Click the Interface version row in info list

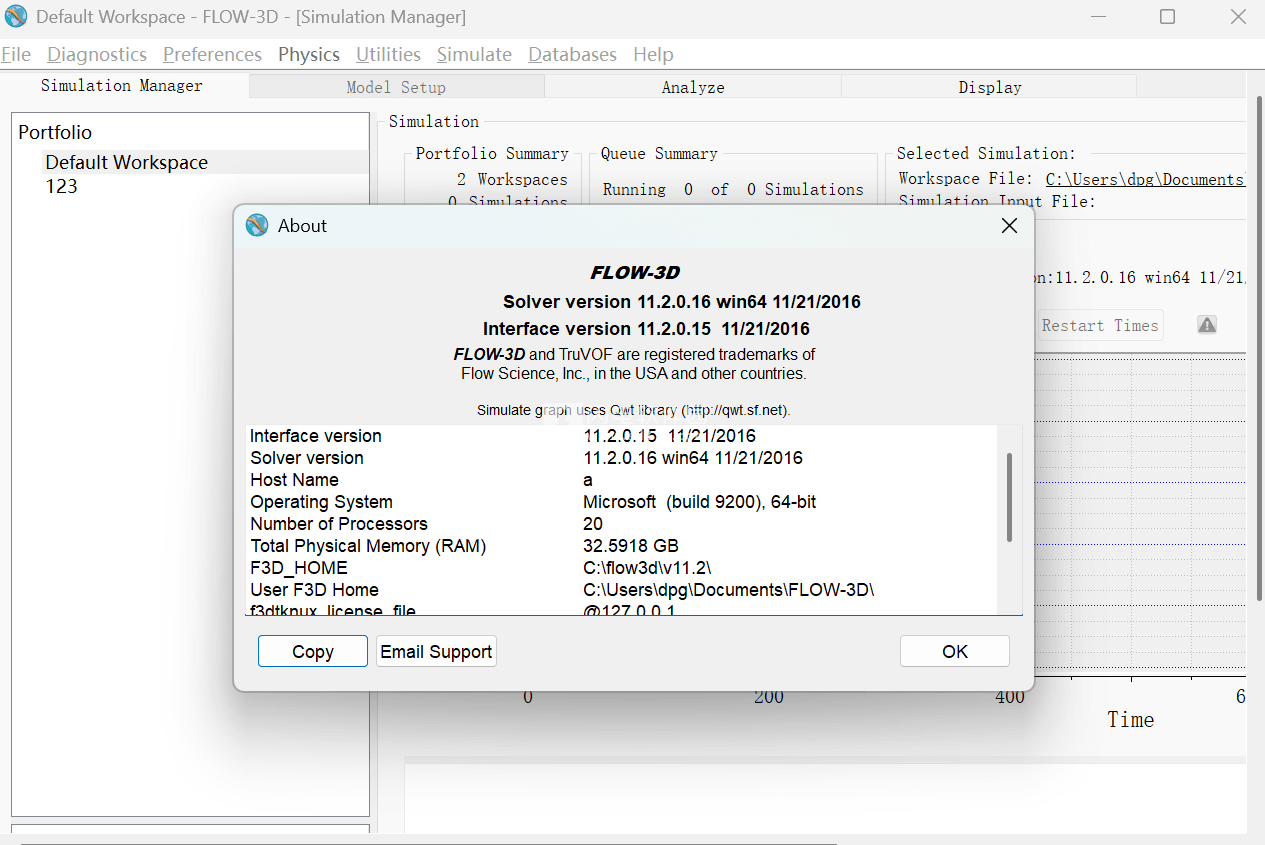tap(621, 436)
